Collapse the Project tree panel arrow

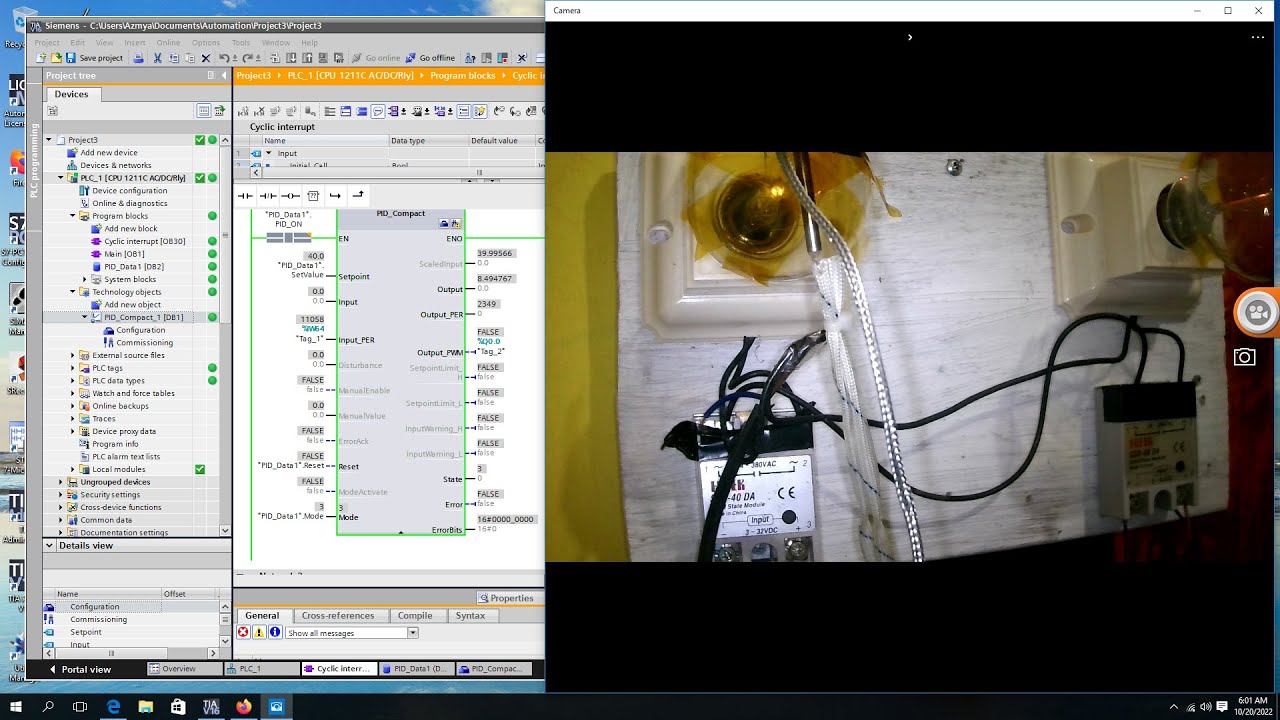tap(224, 76)
